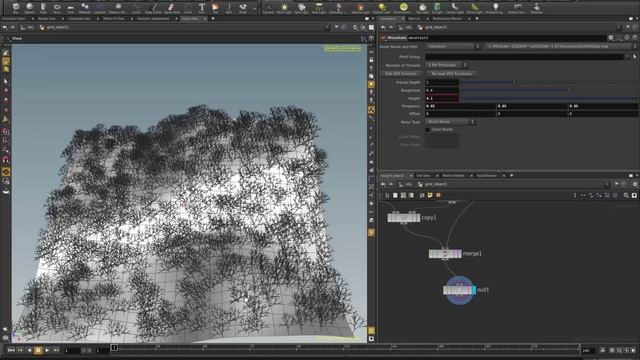
Task: Switch to the Take List tab
Action: pos(413,18)
